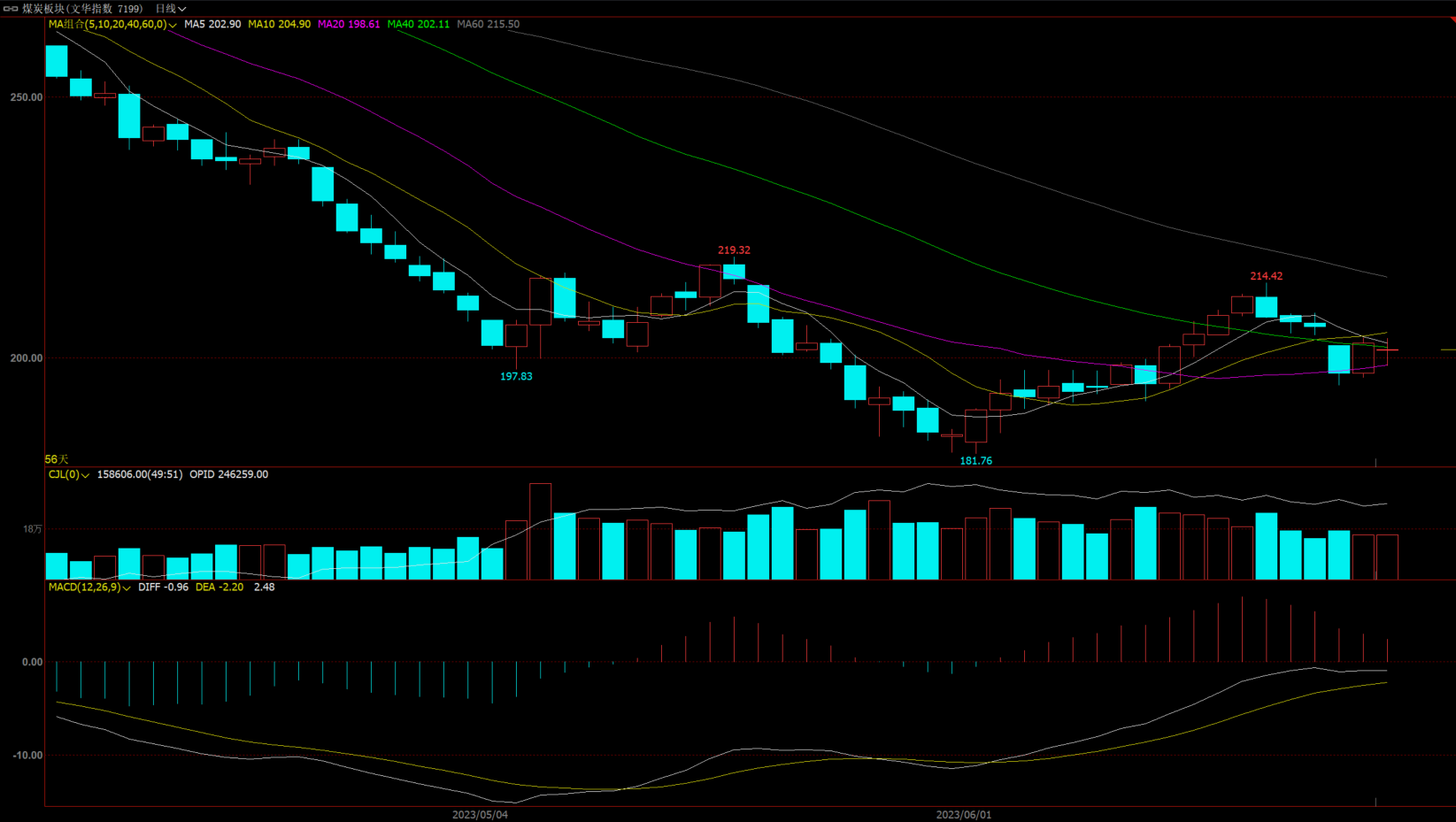Image resolution: width=1456 pixels, height=822 pixels.
Task: Click the 250.00 price axis label
Action: point(27,97)
